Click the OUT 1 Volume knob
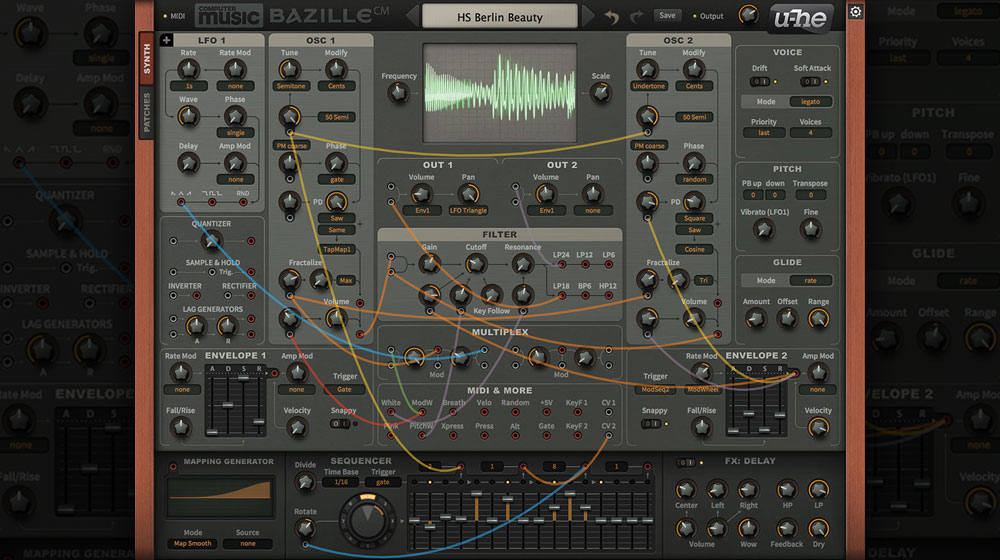The height and width of the screenshot is (560, 1000). coord(421,194)
